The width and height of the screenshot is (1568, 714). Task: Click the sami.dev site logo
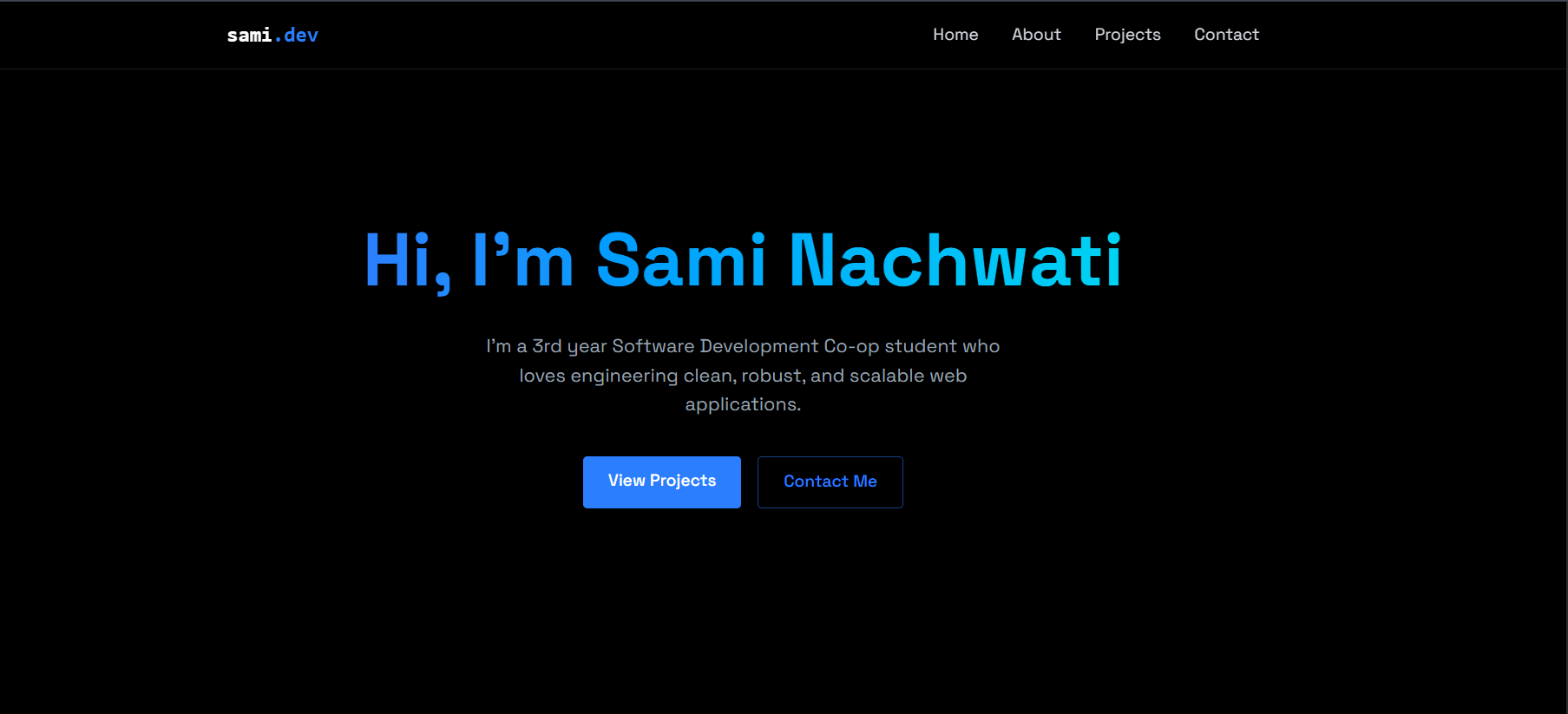point(272,35)
